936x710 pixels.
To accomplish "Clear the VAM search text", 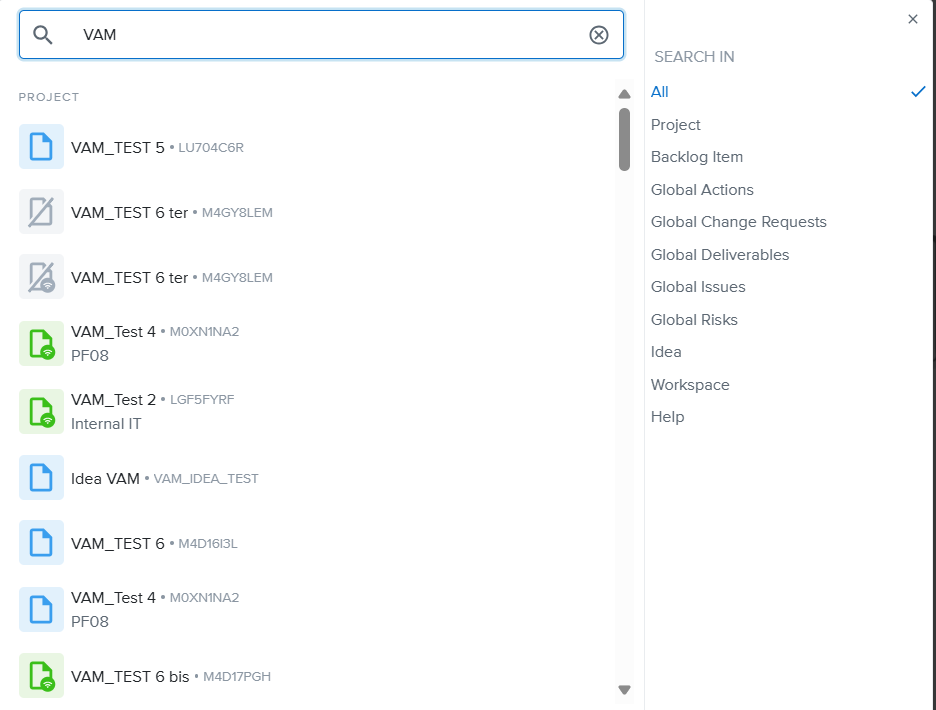I will pyautogui.click(x=598, y=35).
